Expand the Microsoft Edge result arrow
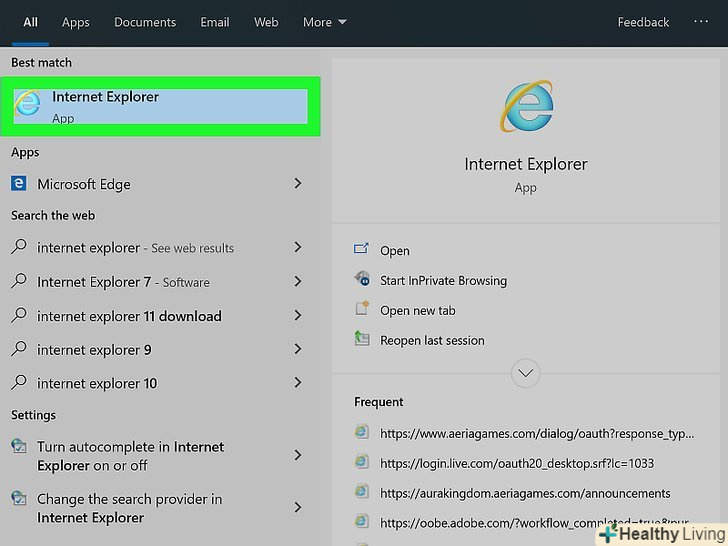 click(x=297, y=184)
